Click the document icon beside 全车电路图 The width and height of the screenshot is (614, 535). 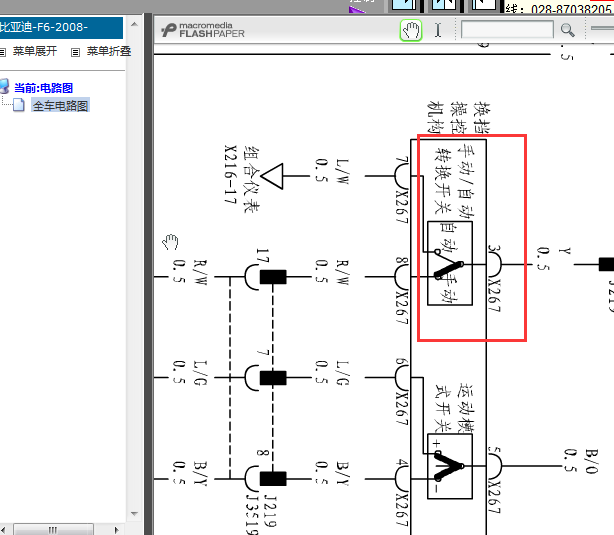point(18,105)
